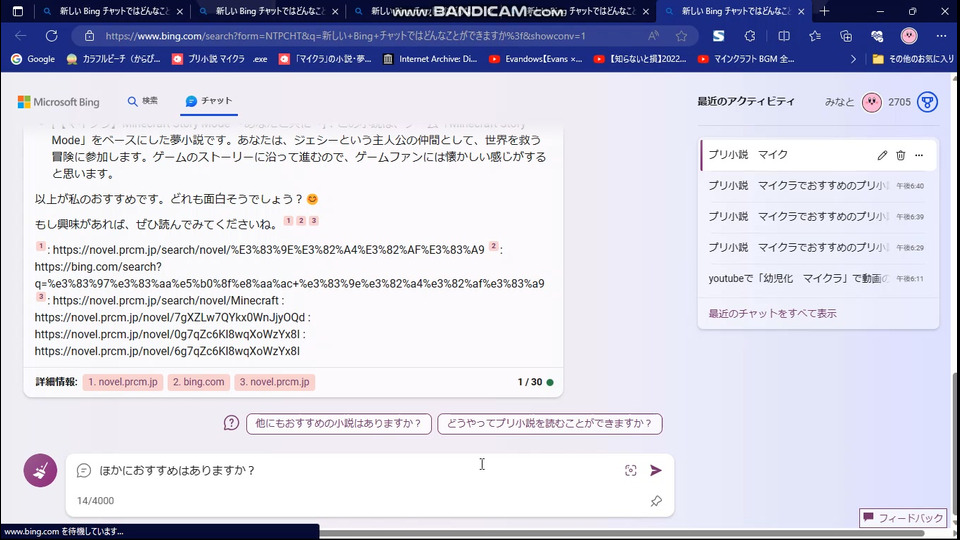Open the 【知らないと損】2022 bookmark

click(x=640, y=59)
